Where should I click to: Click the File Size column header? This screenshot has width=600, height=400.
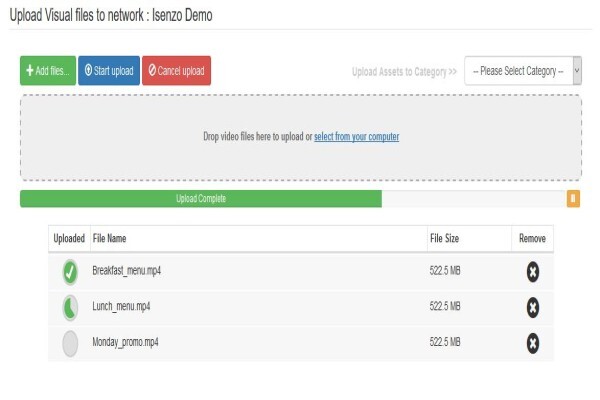[x=444, y=238]
